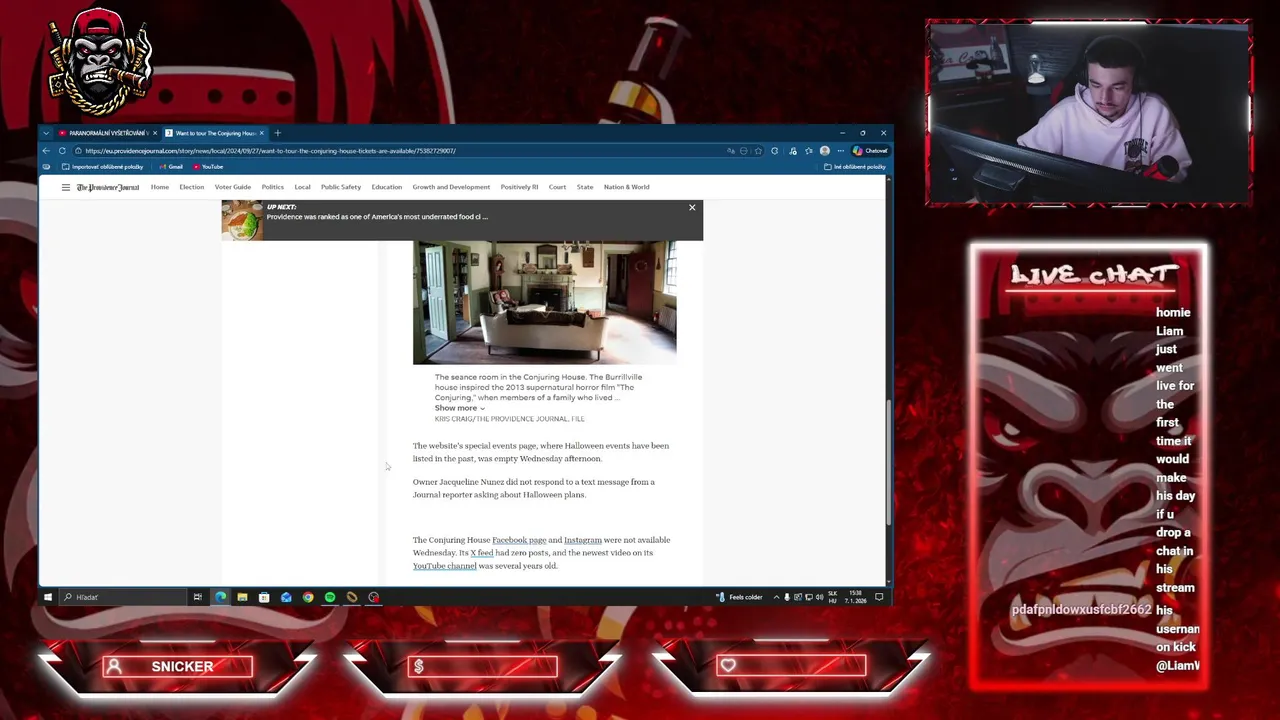Open the Chatovať Copilot button
The image size is (1280, 720).
[871, 151]
